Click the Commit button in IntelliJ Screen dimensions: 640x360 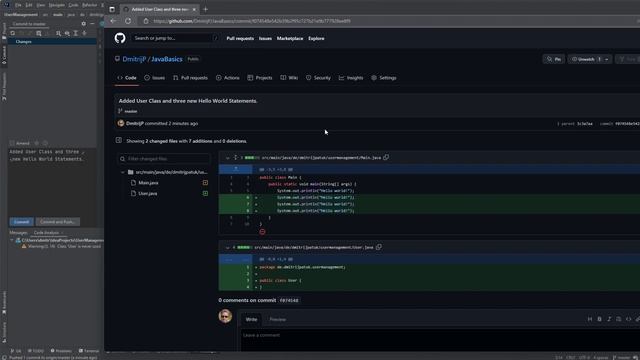pyautogui.click(x=21, y=222)
